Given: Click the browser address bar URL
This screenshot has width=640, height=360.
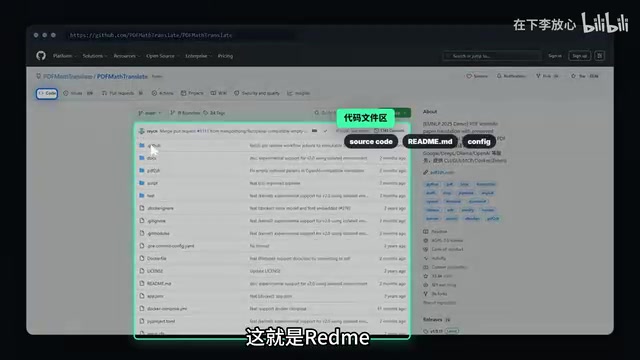Looking at the screenshot, I should [x=151, y=36].
